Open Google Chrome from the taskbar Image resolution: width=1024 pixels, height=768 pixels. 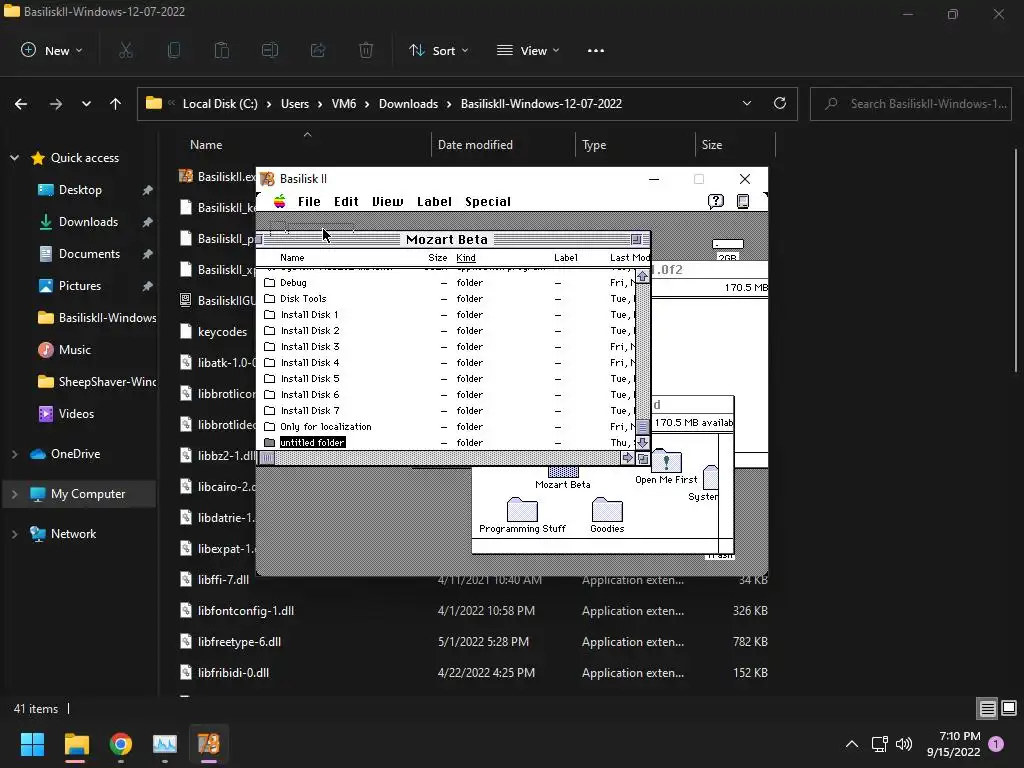point(121,744)
